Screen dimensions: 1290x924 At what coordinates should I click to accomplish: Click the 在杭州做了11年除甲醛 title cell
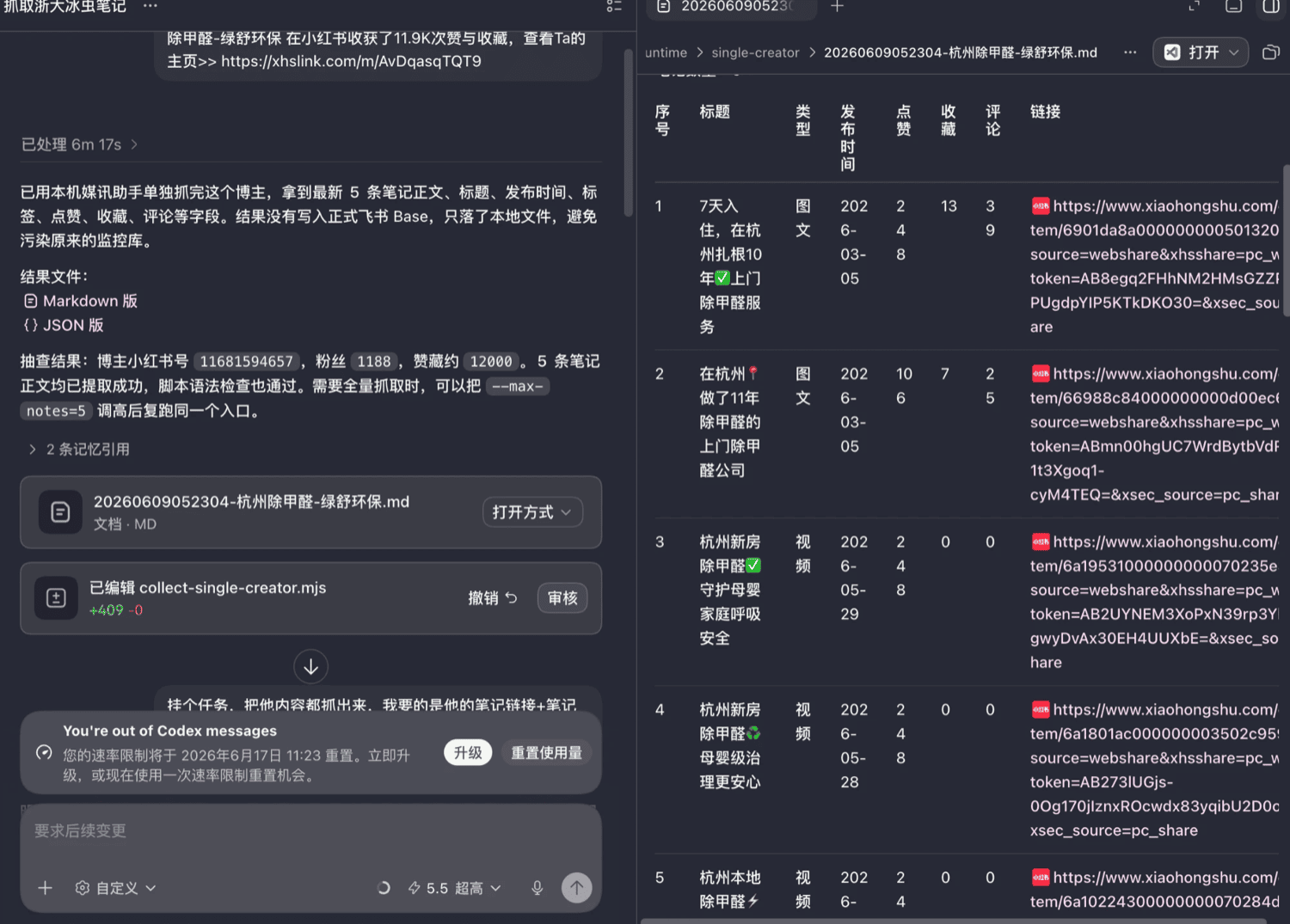coord(729,422)
